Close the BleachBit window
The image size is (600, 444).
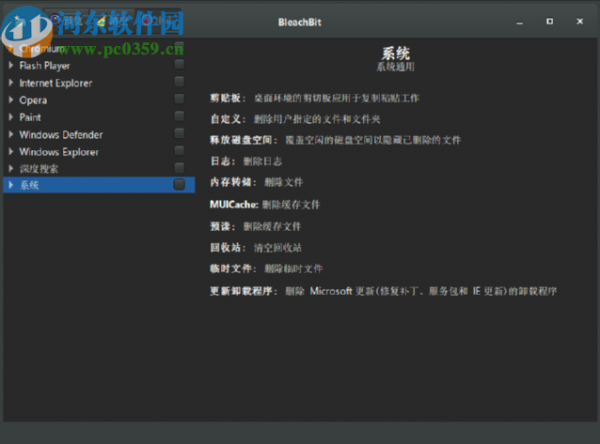(x=580, y=21)
